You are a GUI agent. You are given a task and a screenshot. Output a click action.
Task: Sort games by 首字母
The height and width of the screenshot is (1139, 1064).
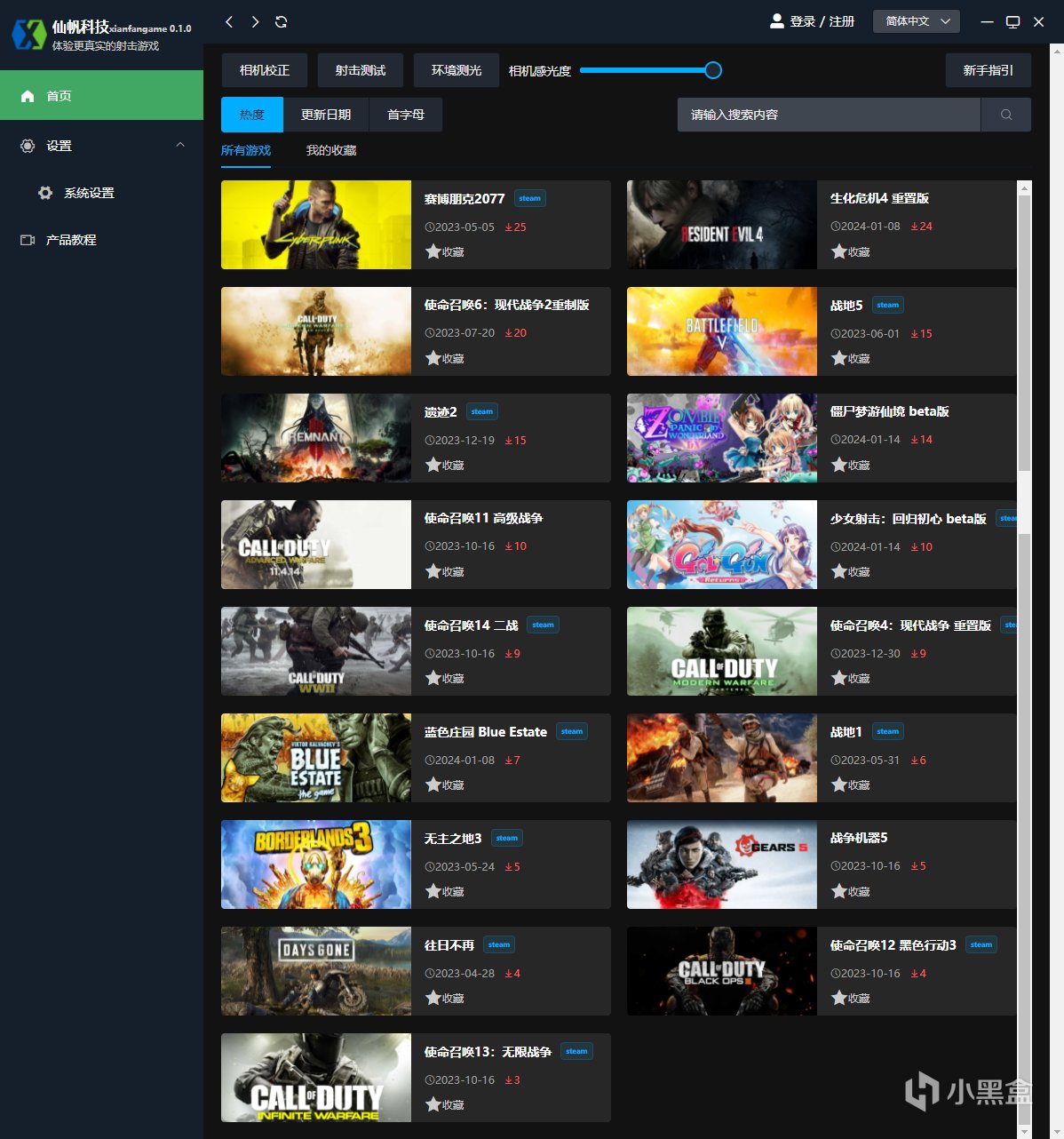pos(406,115)
